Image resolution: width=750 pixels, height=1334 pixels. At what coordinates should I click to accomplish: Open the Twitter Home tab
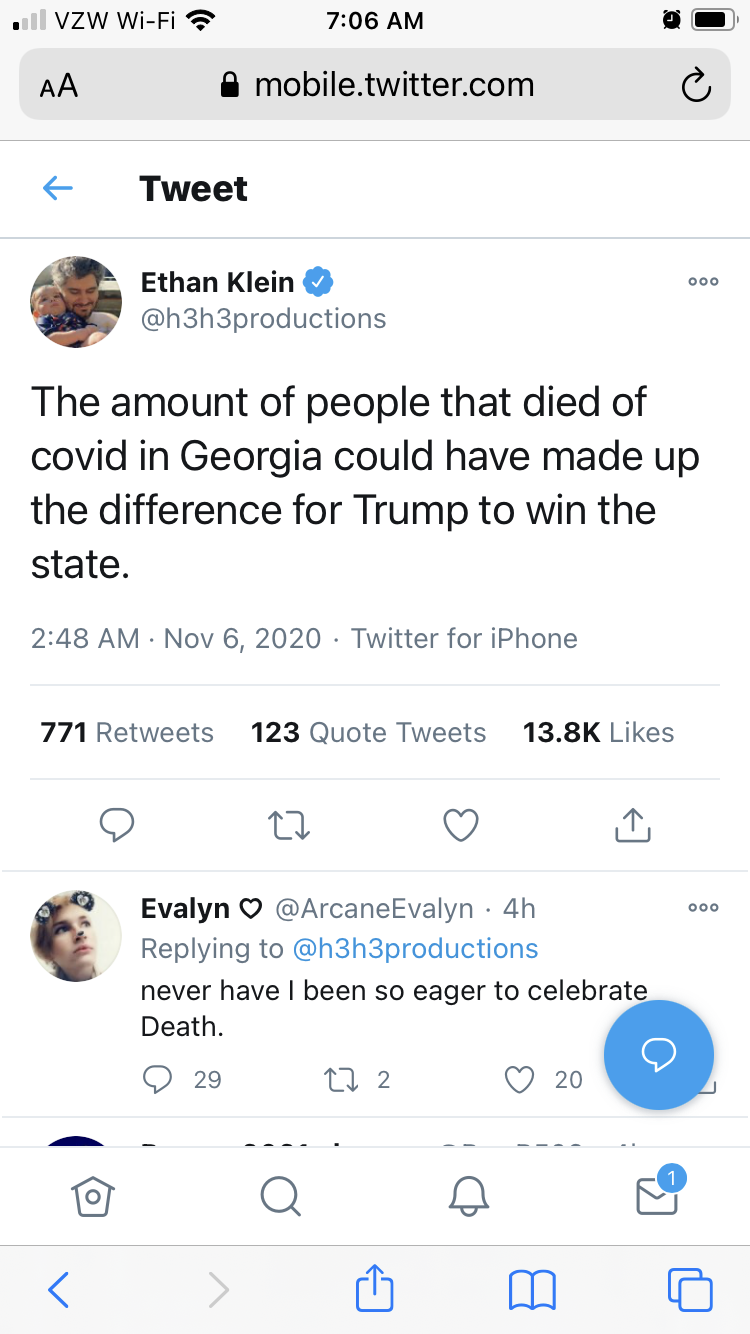tap(92, 1195)
